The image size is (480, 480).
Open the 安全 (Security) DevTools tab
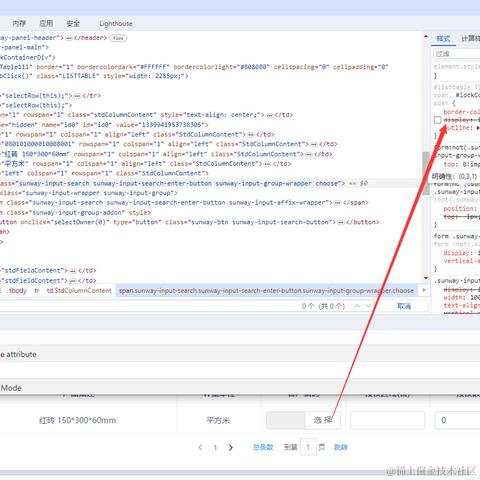(x=73, y=24)
